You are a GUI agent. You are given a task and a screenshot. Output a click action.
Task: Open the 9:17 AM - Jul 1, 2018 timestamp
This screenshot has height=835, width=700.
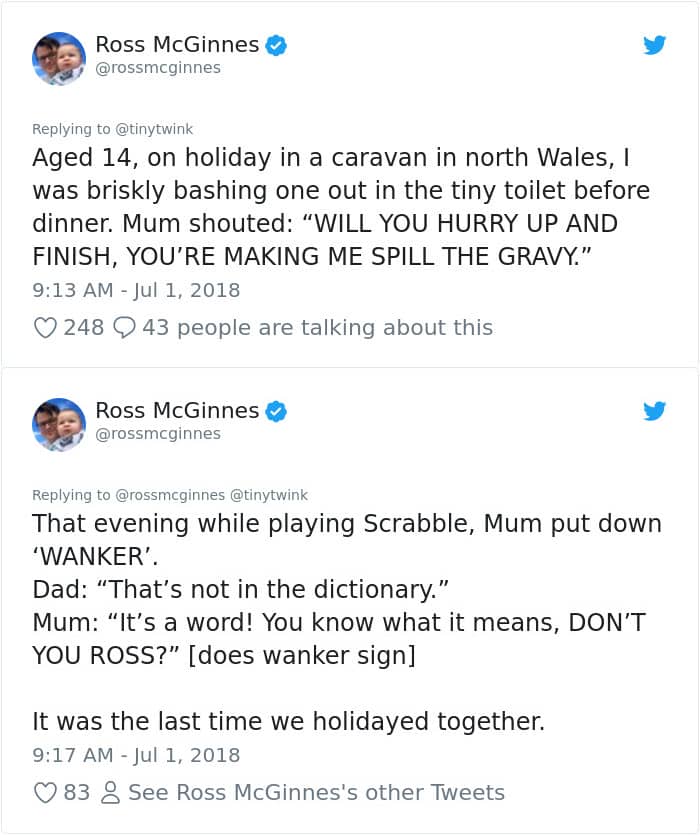(136, 756)
